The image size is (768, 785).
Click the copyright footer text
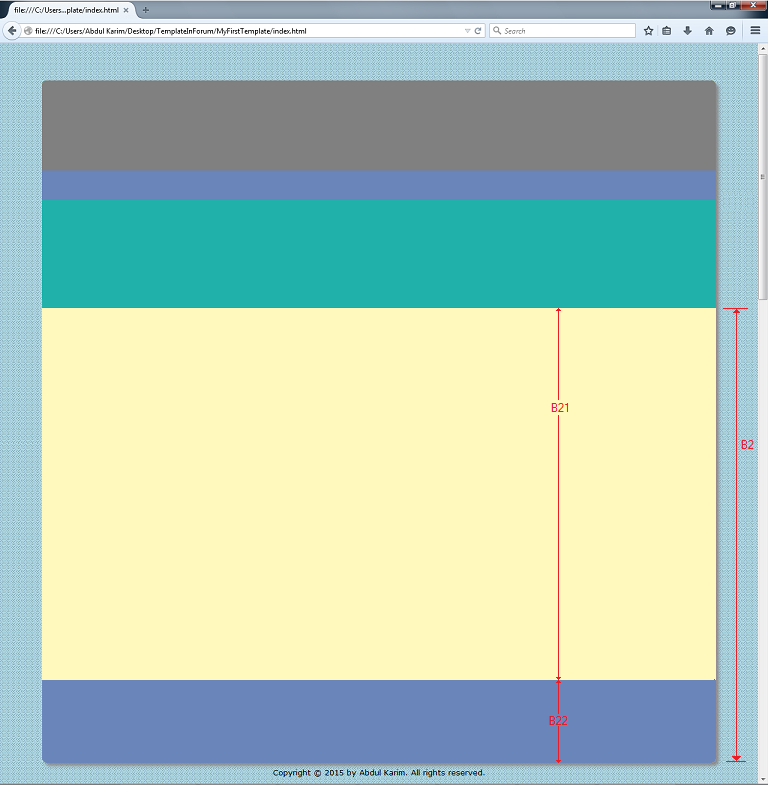point(378,773)
